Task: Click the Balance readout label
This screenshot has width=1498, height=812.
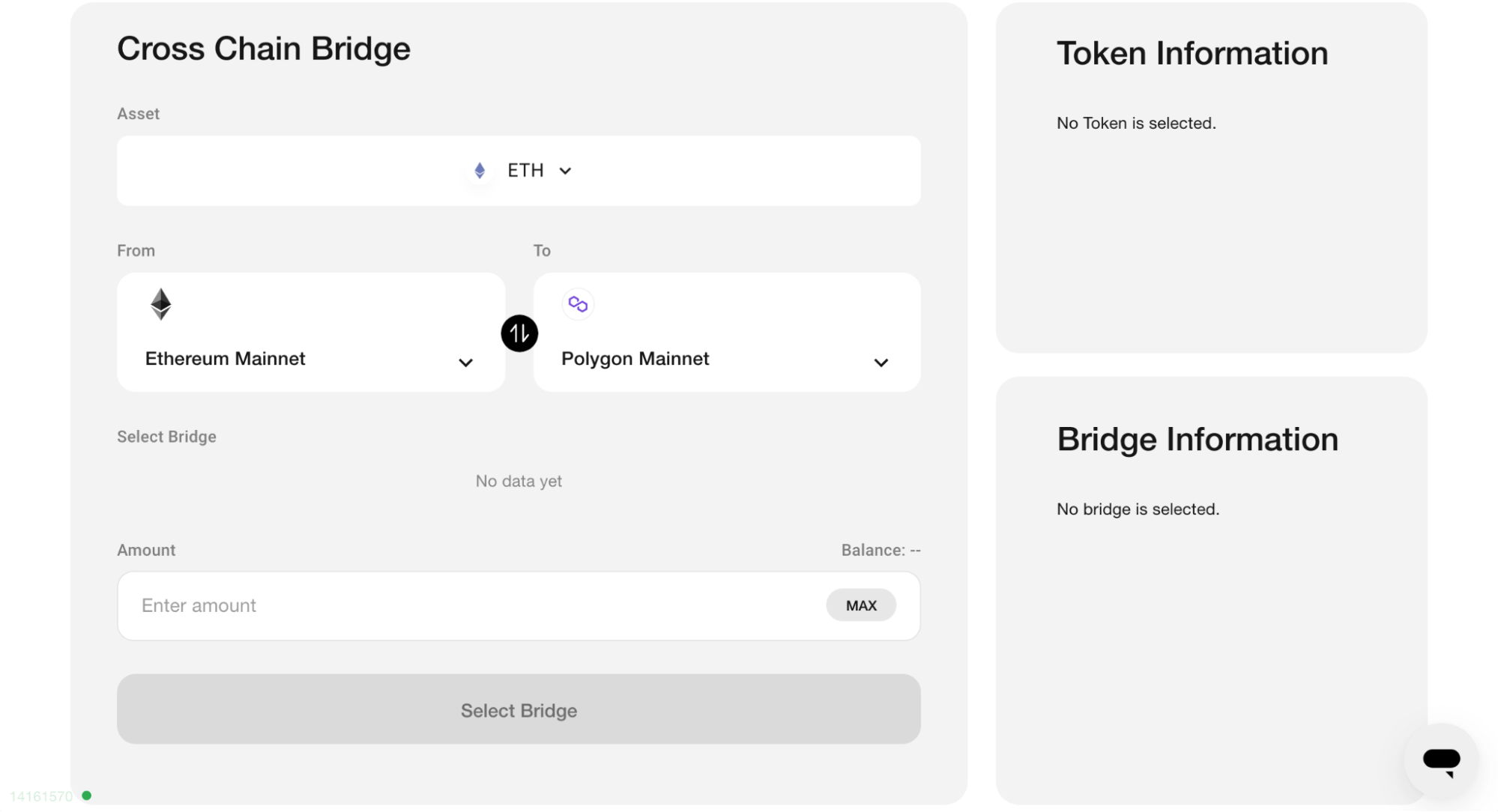Action: pos(881,551)
